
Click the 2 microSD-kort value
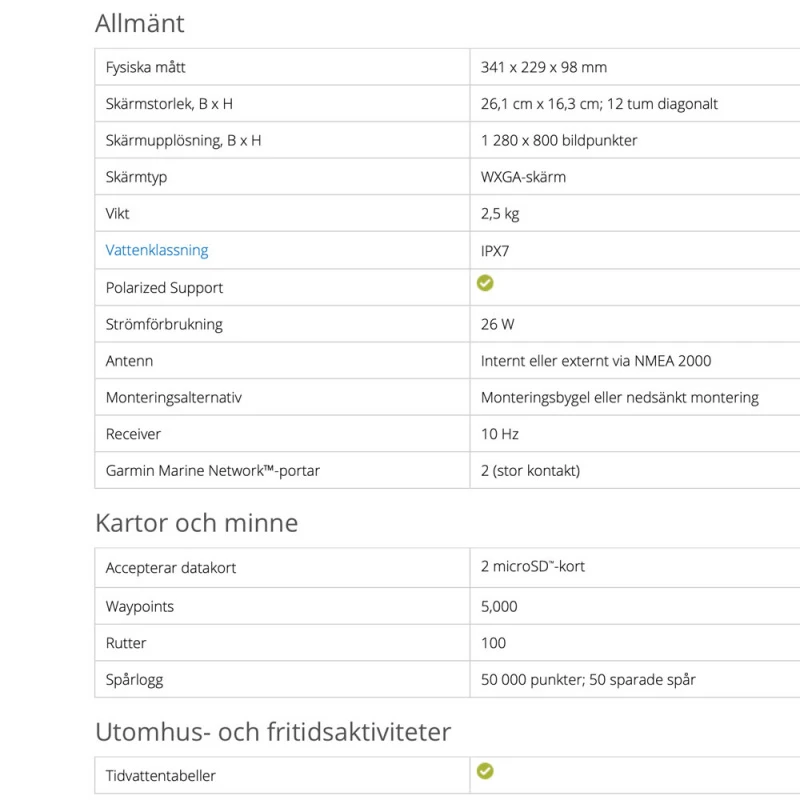[533, 566]
